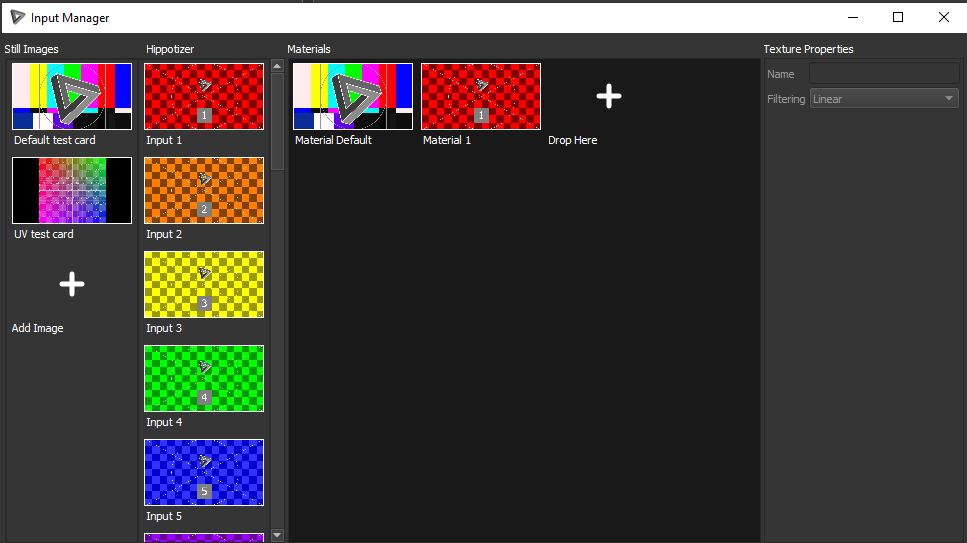Select the partially visible purple input thumbnail
This screenshot has width=967, height=543.
[204, 537]
